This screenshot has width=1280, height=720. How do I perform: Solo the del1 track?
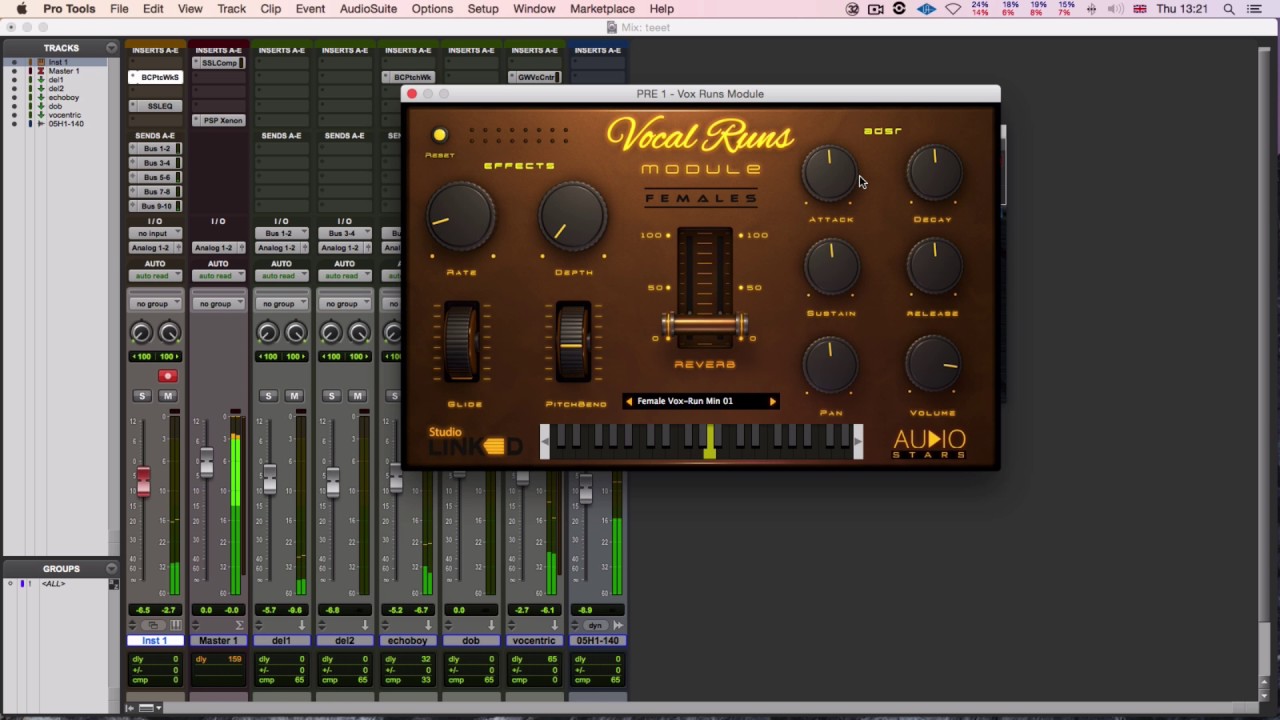(268, 396)
